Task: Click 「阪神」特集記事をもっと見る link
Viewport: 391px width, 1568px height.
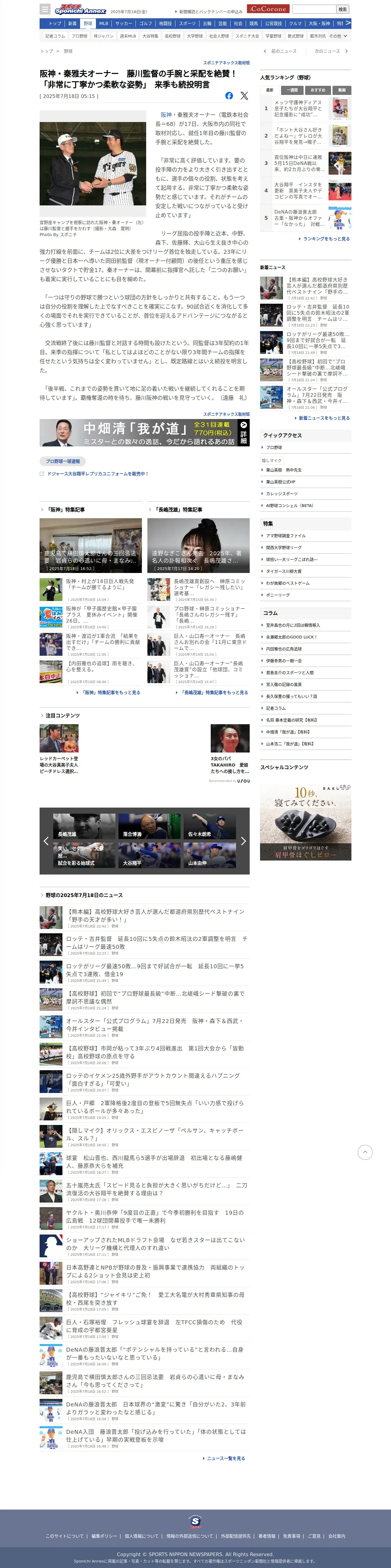Action: pyautogui.click(x=110, y=692)
